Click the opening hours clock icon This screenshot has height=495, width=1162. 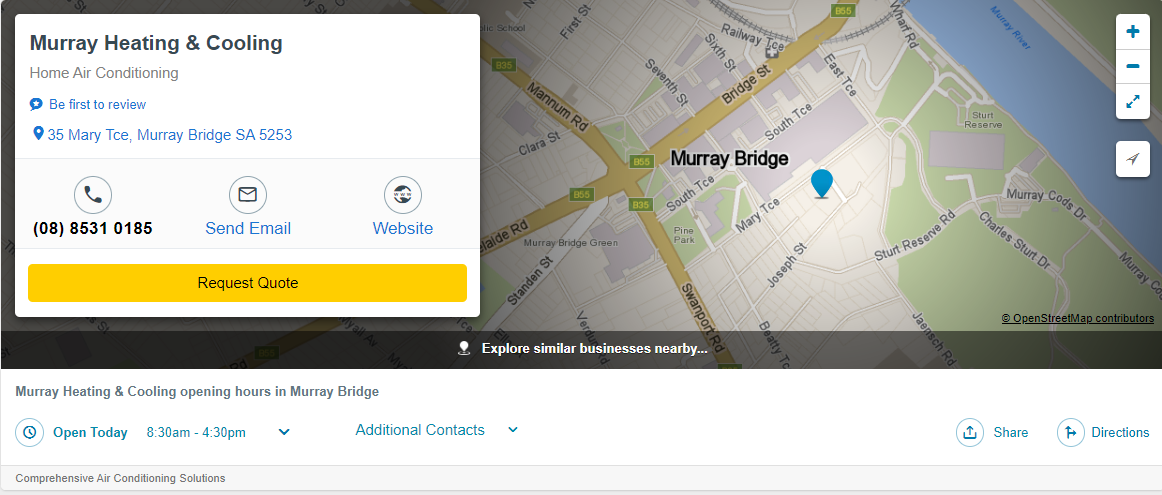point(30,433)
